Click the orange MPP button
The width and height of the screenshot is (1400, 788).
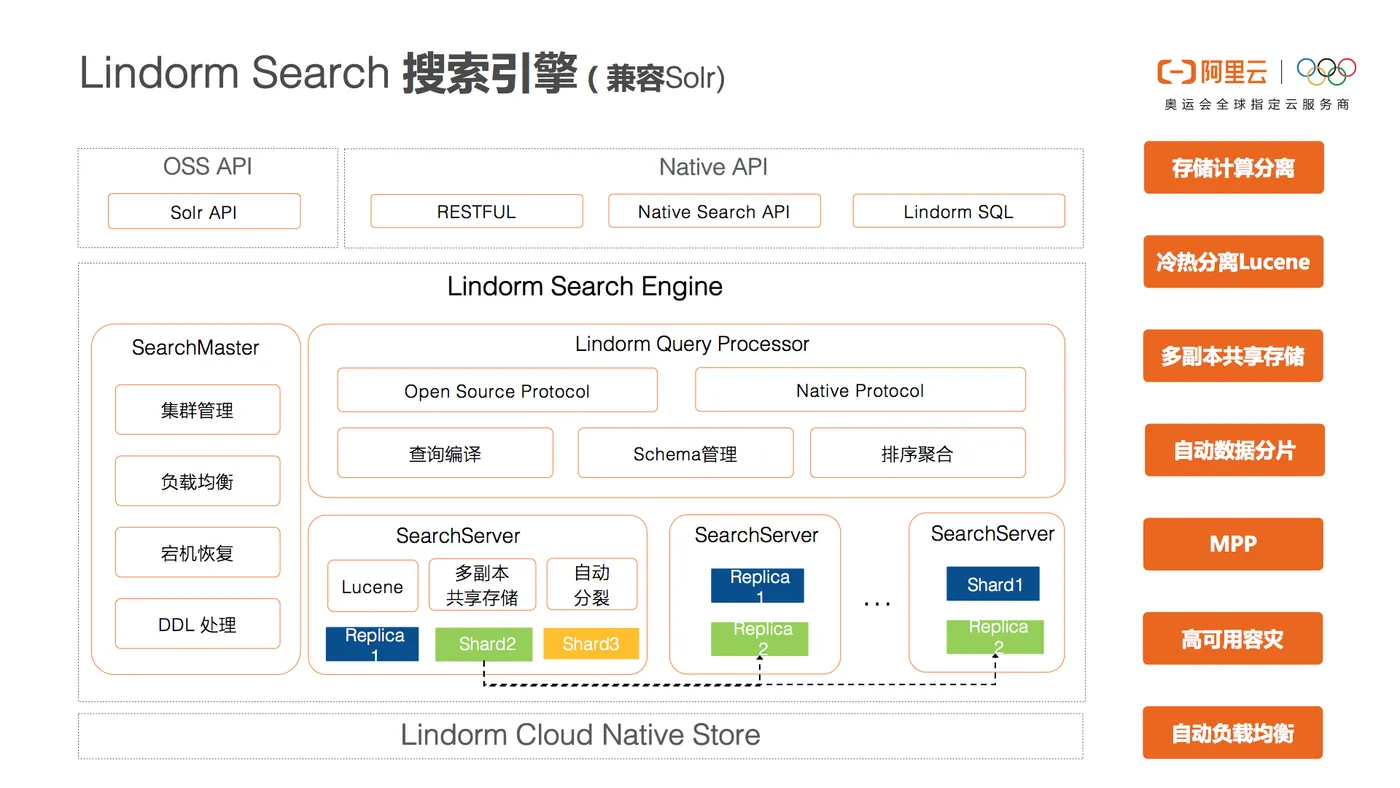(x=1233, y=545)
